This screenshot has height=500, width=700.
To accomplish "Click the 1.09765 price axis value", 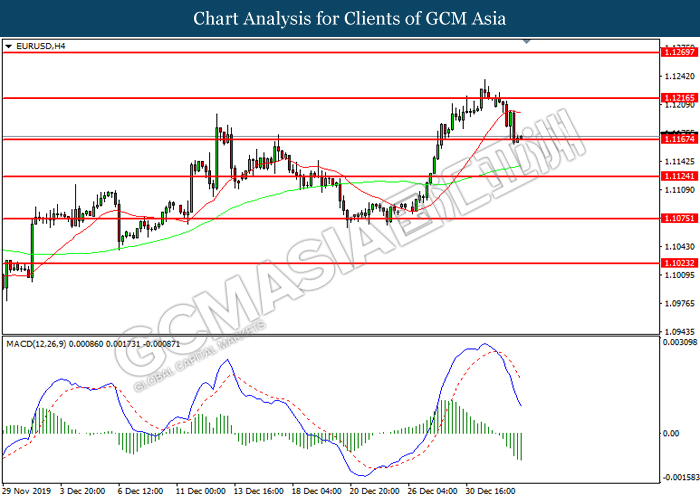I will (679, 304).
